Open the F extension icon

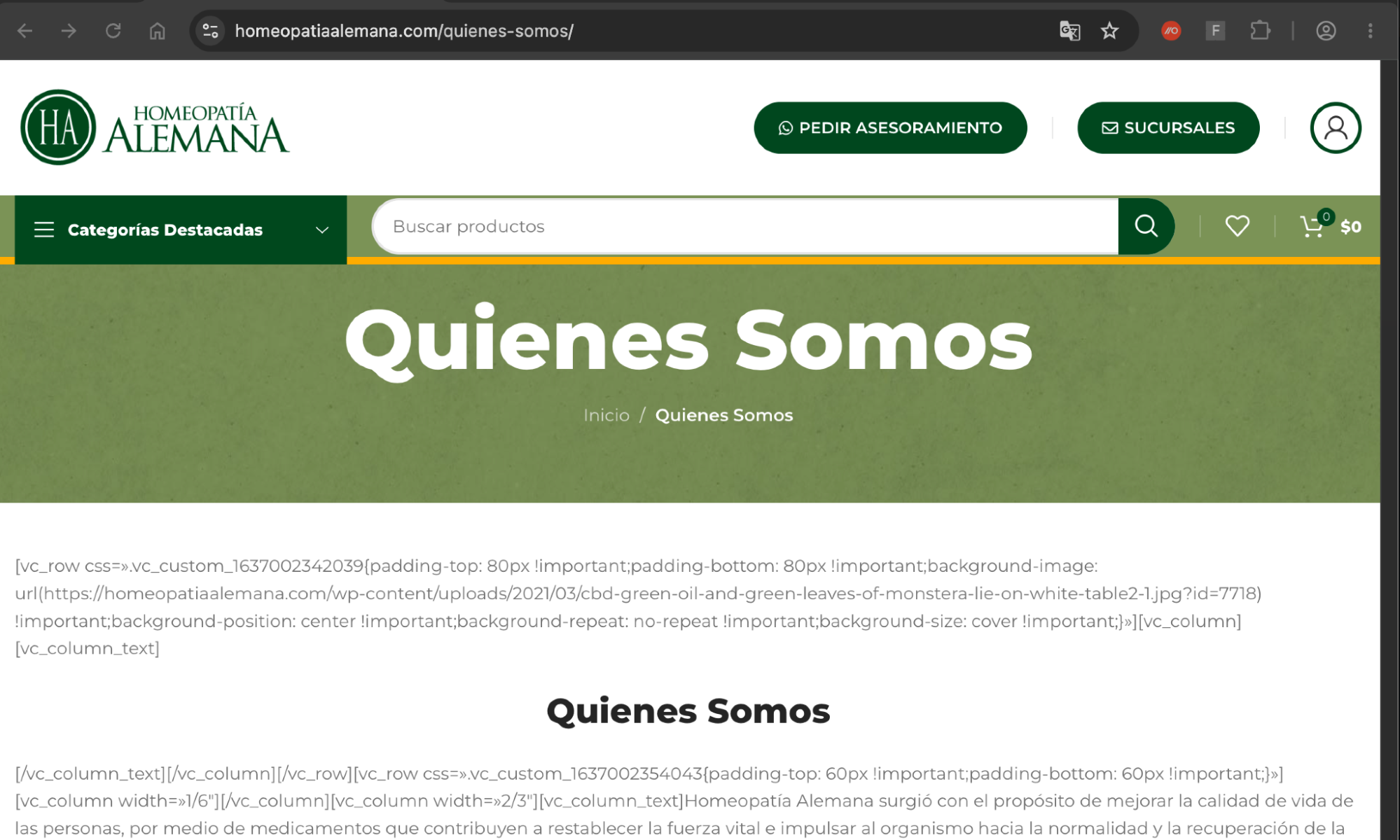(1215, 31)
